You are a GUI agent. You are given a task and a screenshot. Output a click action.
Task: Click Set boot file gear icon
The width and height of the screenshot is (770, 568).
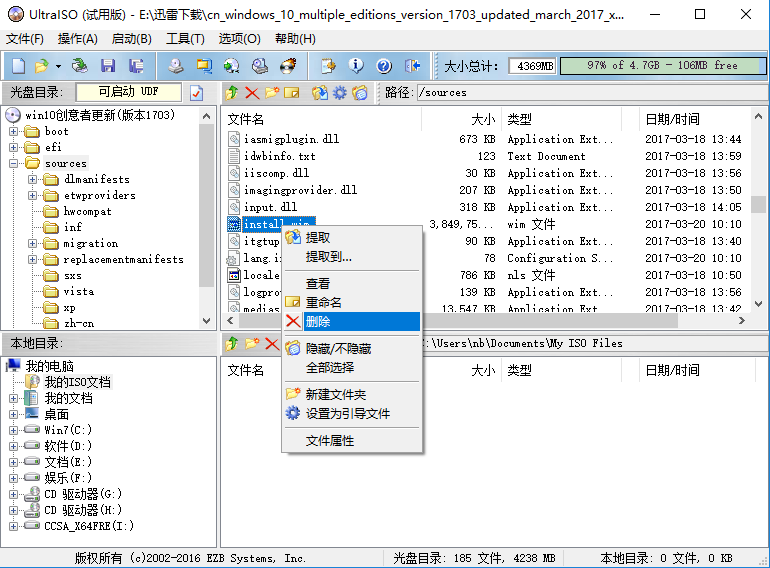click(340, 92)
